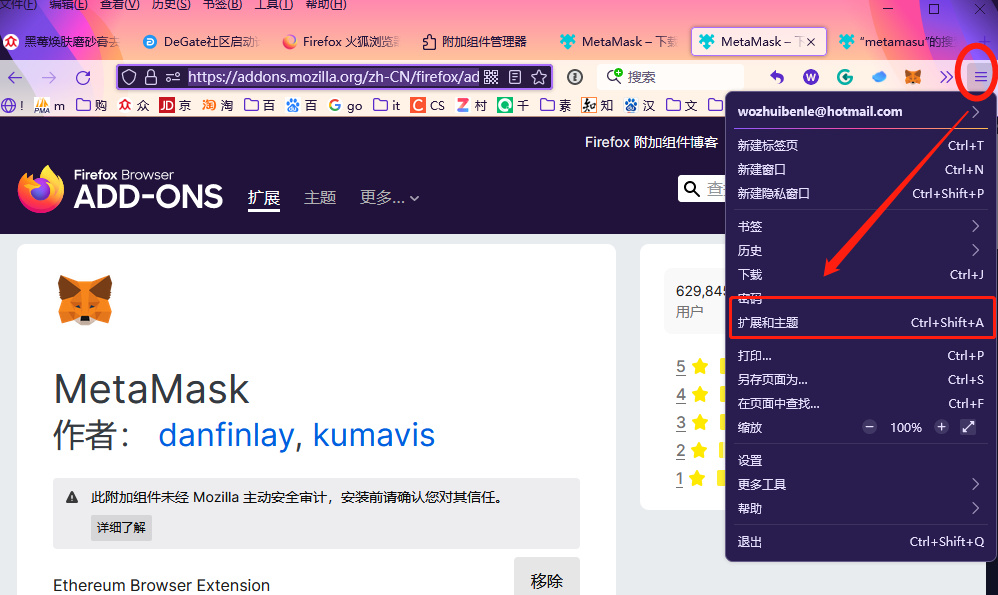Select 新建窗口 from the menu

point(861,169)
